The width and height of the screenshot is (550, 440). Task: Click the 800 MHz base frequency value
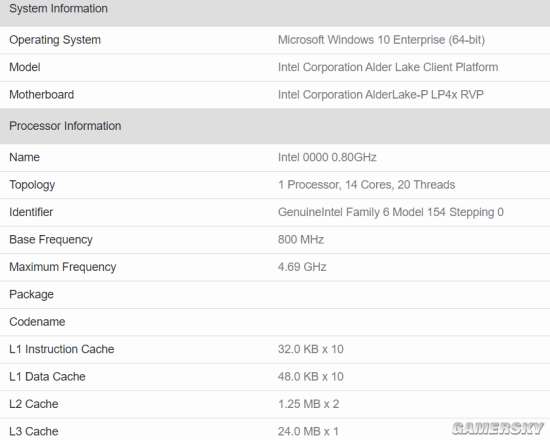click(301, 239)
